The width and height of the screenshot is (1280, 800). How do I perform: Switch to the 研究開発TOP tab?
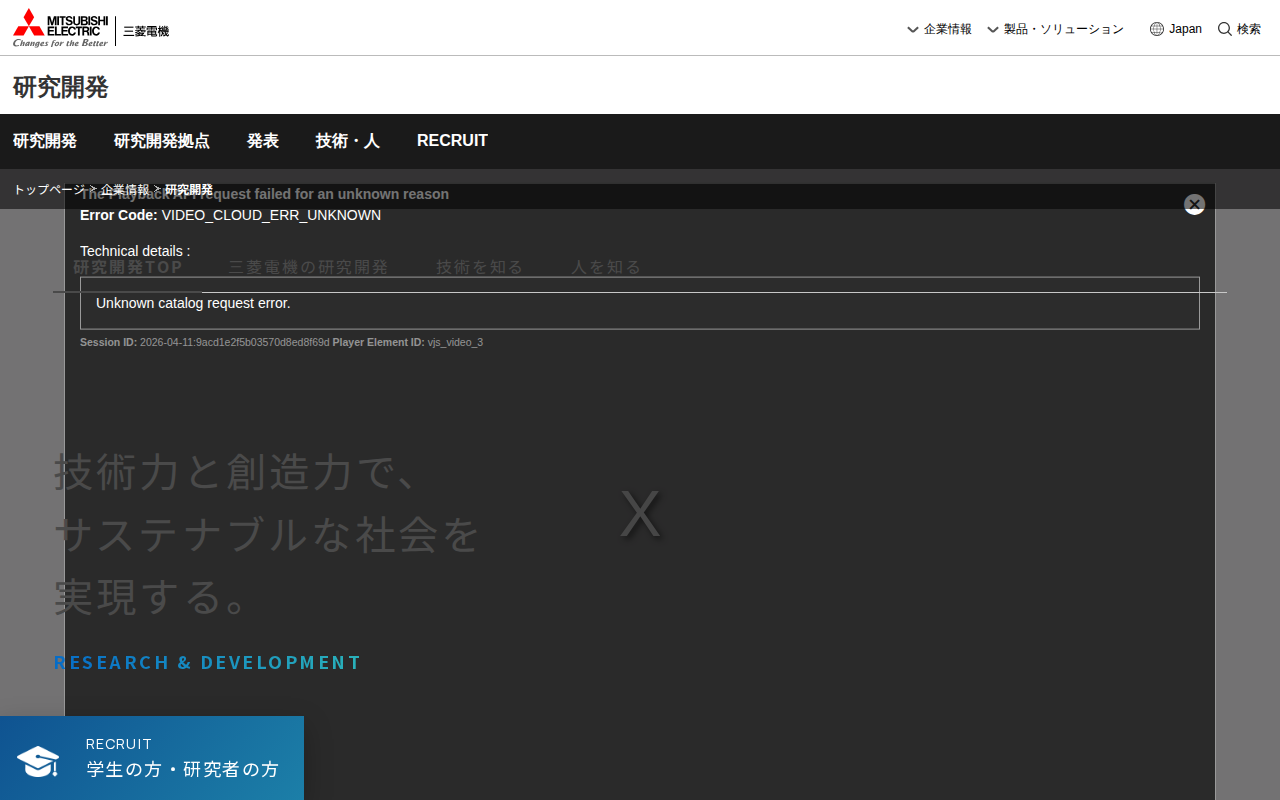(x=128, y=267)
